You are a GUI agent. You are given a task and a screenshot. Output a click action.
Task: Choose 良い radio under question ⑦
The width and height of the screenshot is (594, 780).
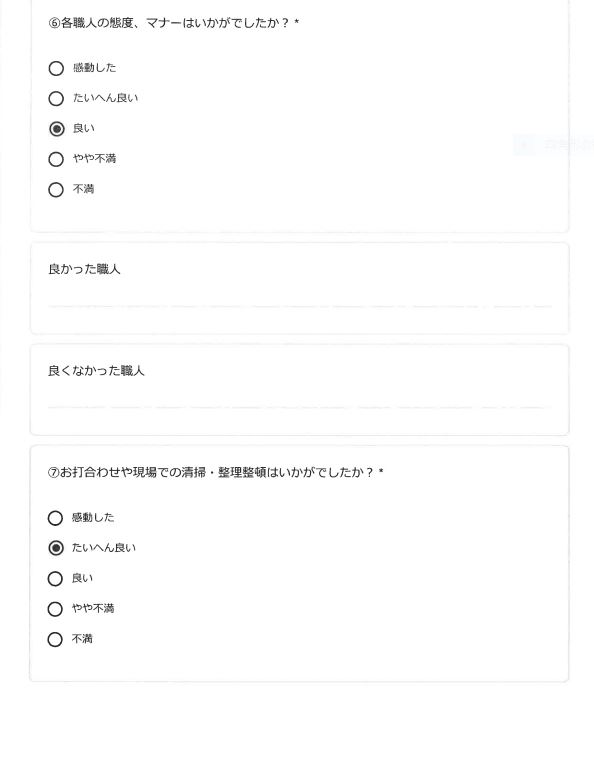click(55, 579)
